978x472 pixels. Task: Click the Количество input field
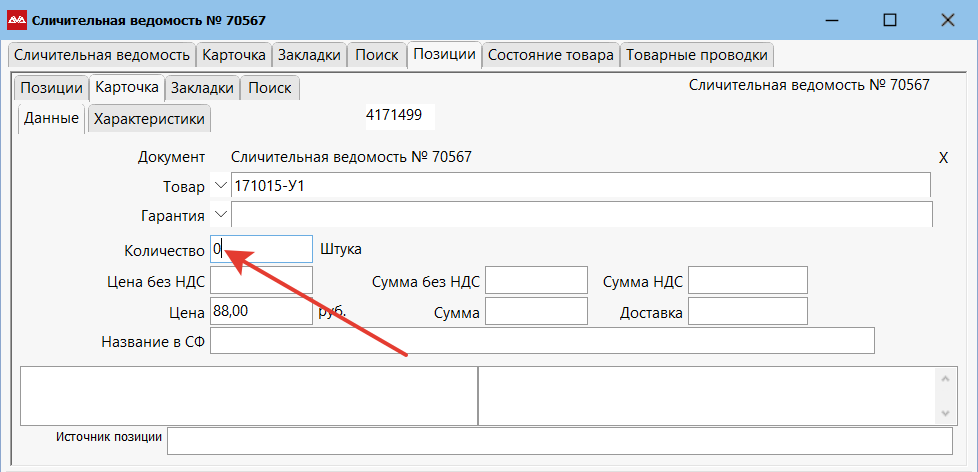pos(262,249)
